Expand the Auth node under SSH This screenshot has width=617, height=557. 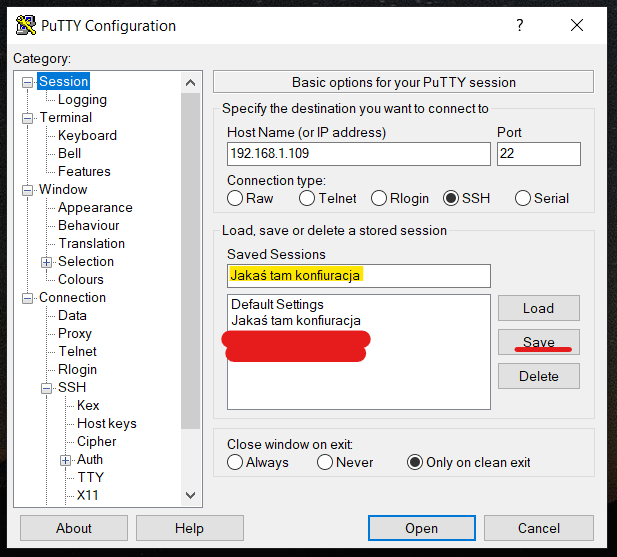click(x=65, y=460)
